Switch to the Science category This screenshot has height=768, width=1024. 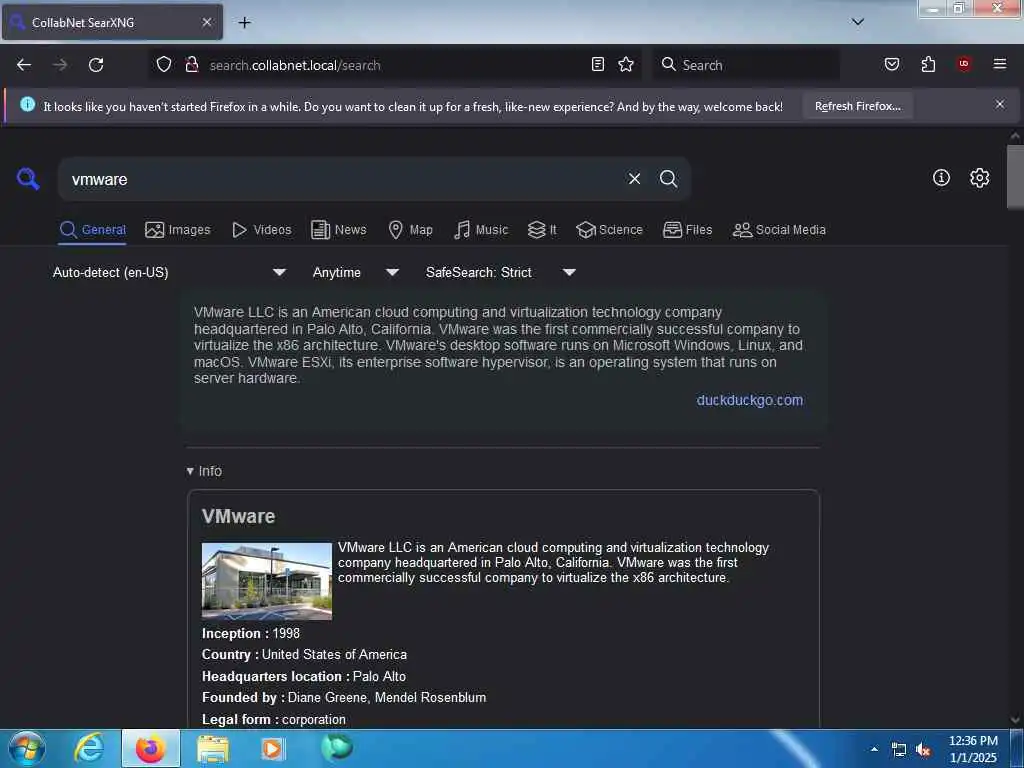609,230
